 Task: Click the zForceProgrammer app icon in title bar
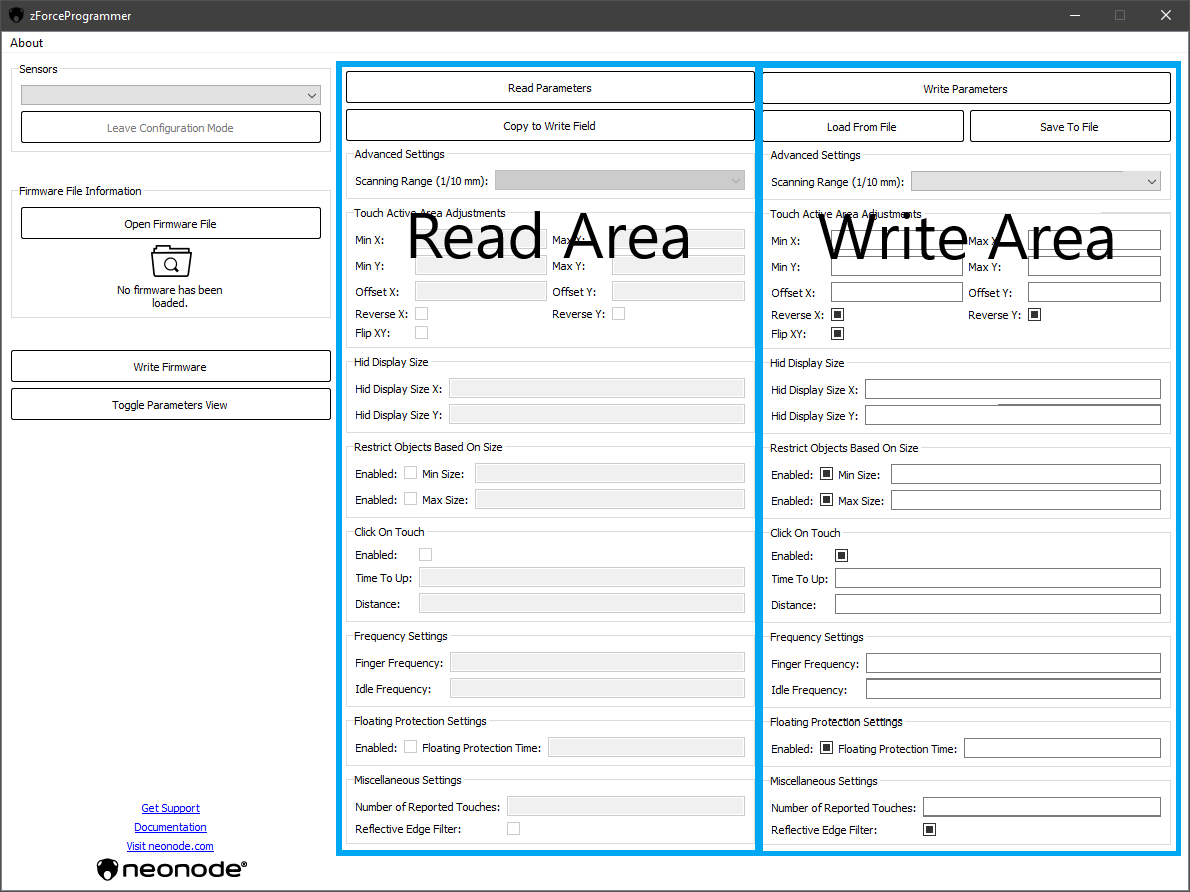tap(16, 16)
